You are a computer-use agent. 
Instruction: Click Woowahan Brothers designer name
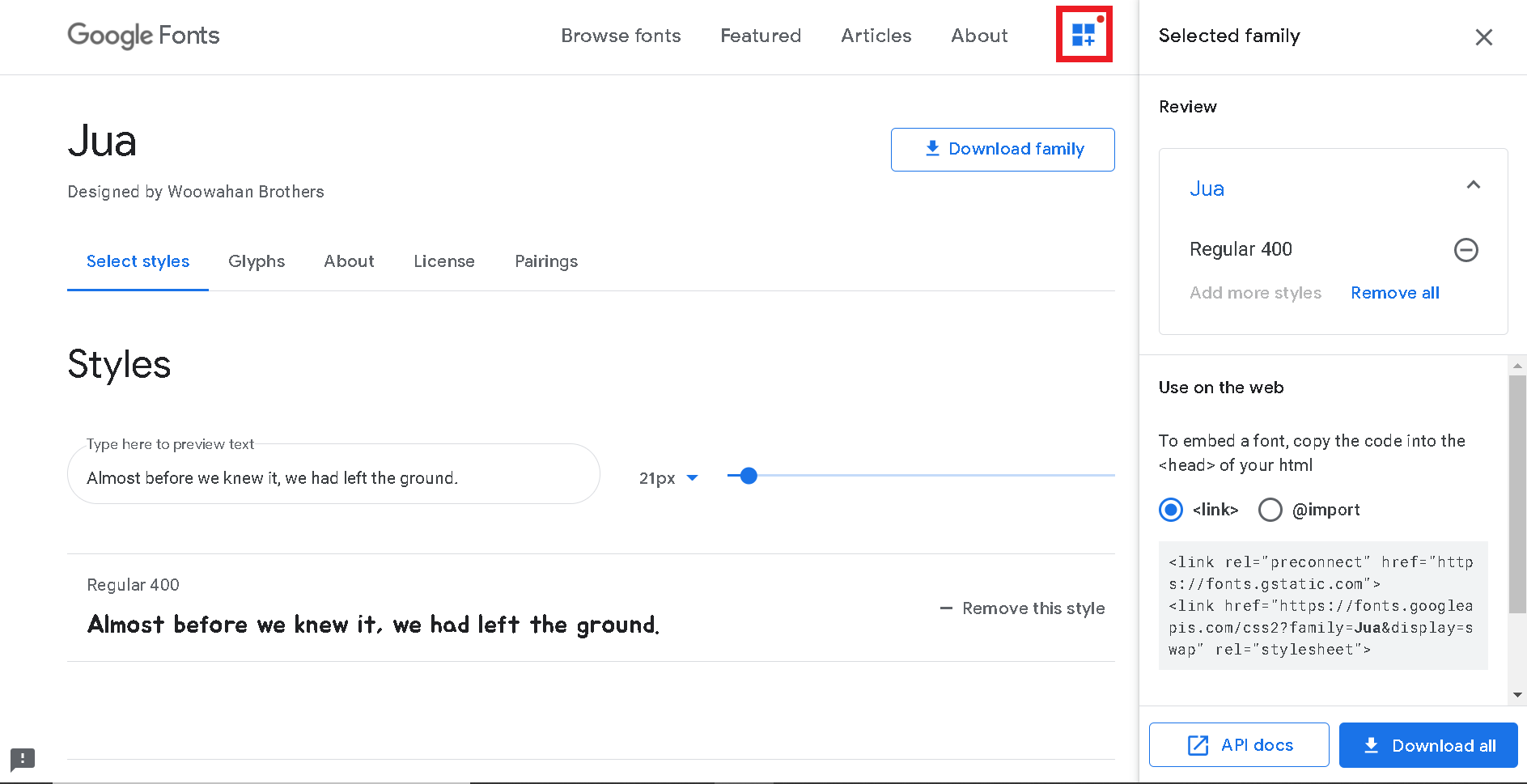[x=246, y=192]
